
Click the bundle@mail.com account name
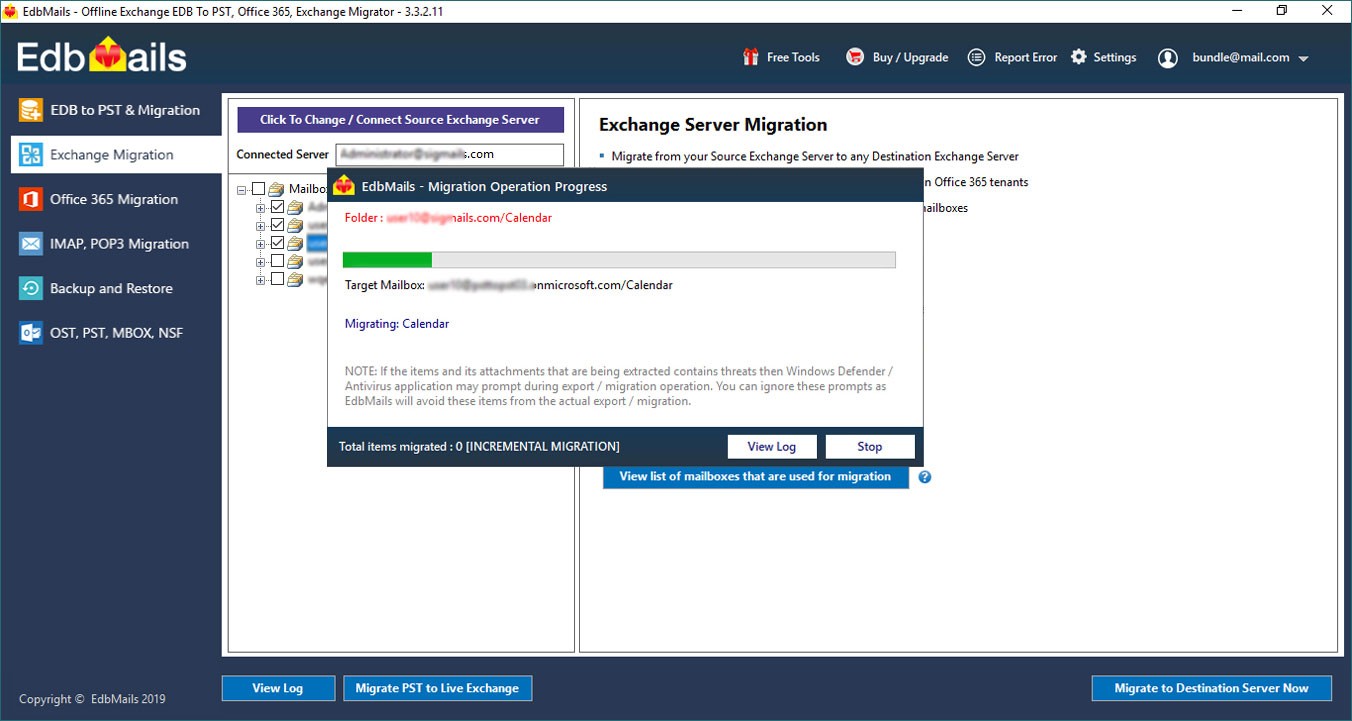pos(1240,58)
